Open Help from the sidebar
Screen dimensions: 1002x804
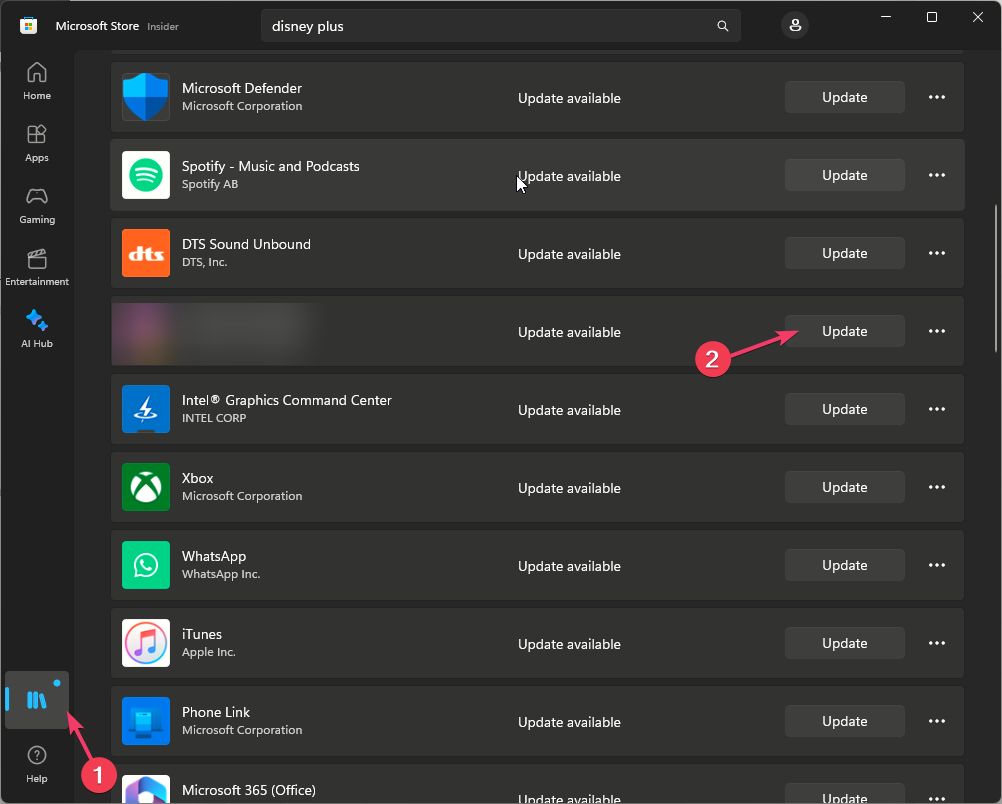[x=37, y=763]
